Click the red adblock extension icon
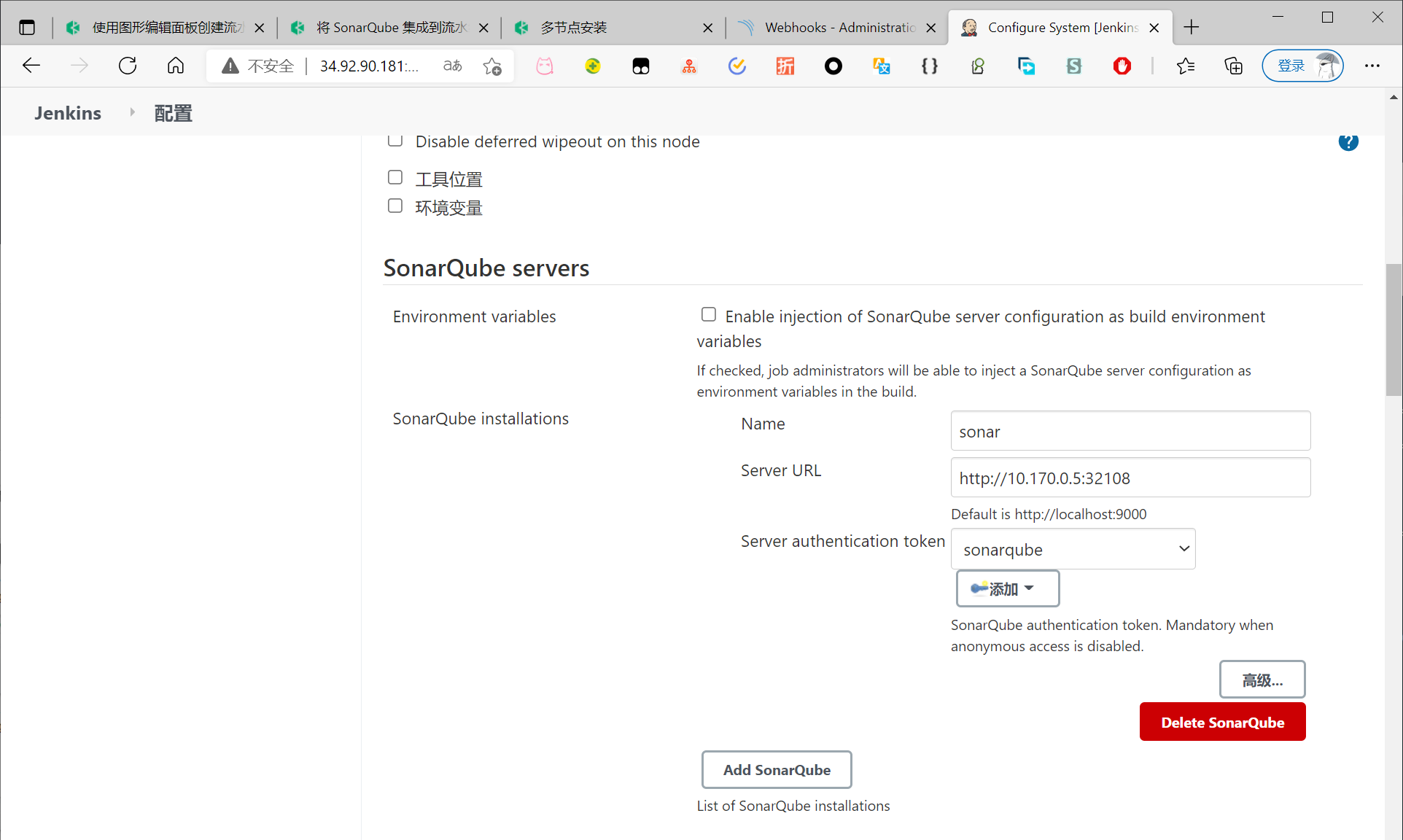Image resolution: width=1403 pixels, height=840 pixels. 1122,66
